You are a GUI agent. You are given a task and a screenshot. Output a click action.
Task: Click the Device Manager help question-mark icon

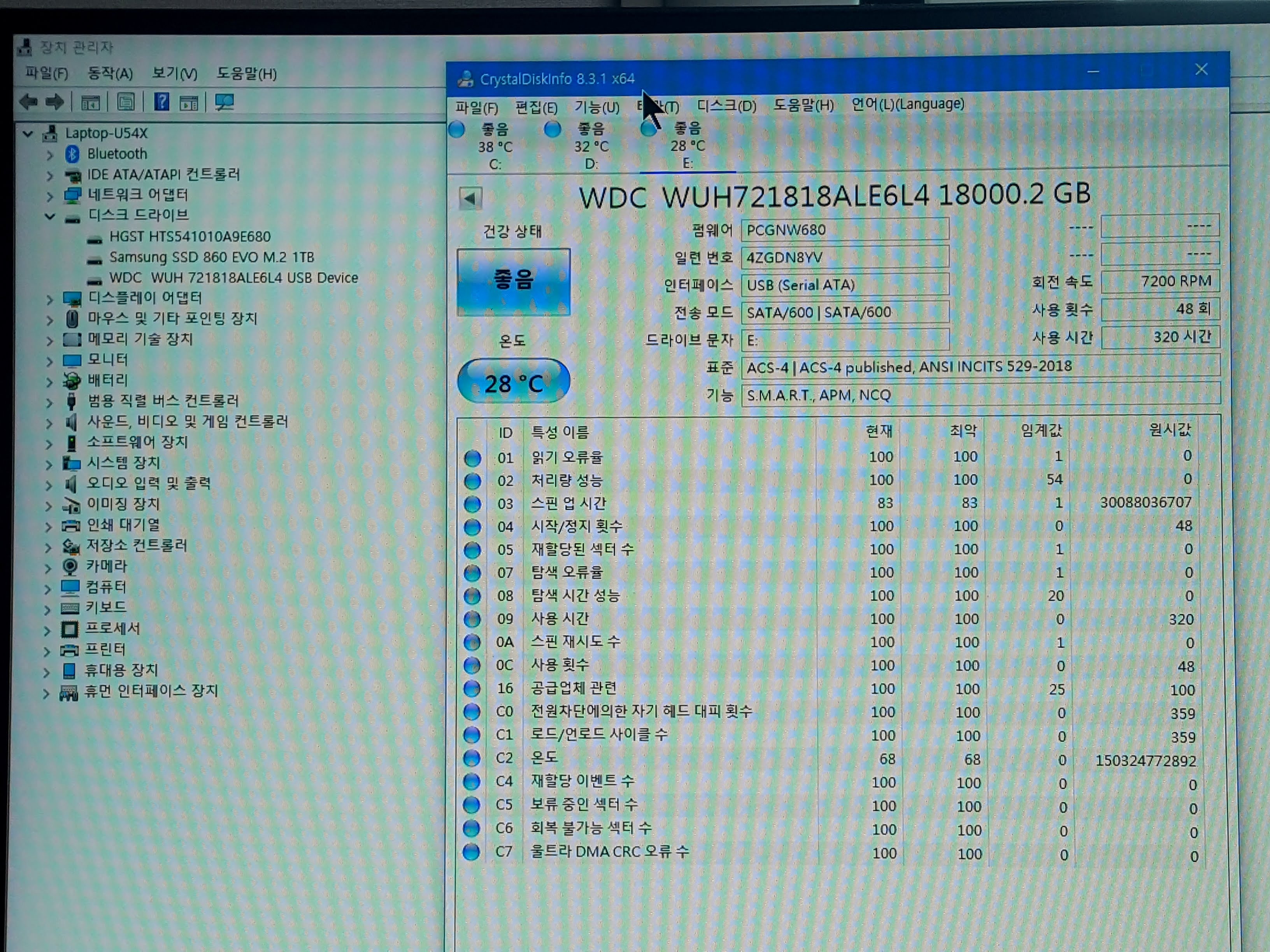tap(162, 103)
